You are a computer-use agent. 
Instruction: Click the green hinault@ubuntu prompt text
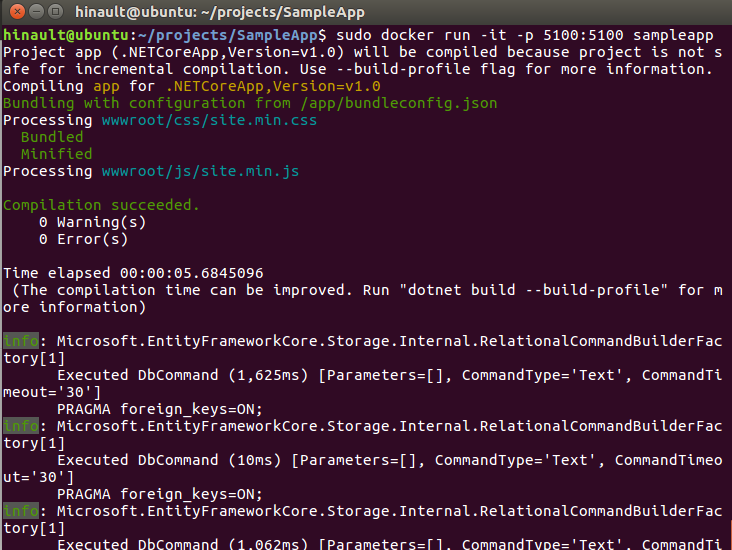click(62, 35)
